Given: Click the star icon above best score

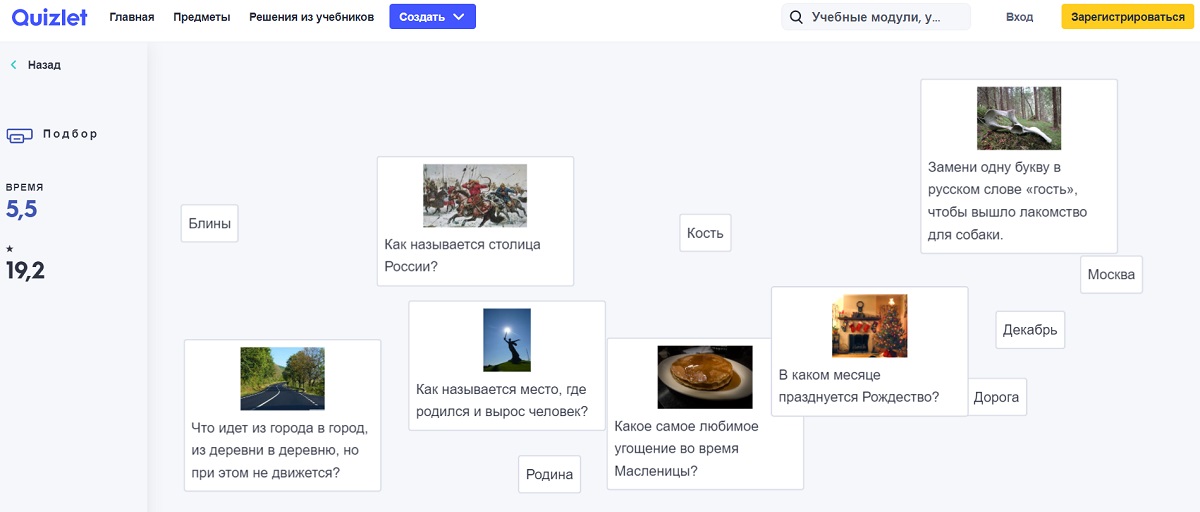Looking at the screenshot, I should pos(10,249).
